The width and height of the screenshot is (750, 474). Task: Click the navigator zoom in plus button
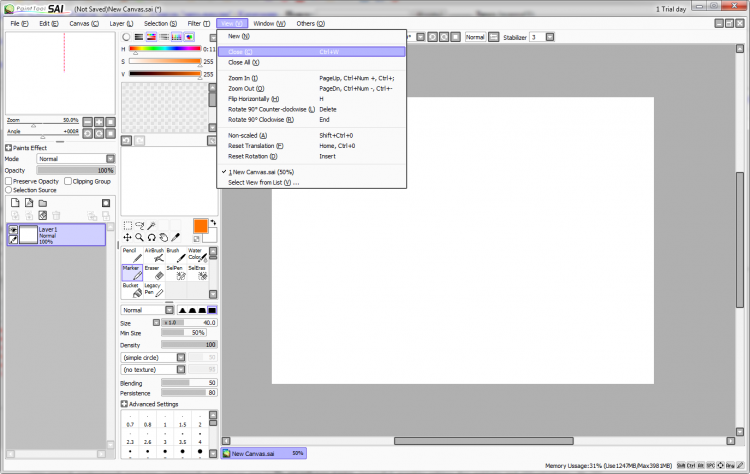(99, 122)
